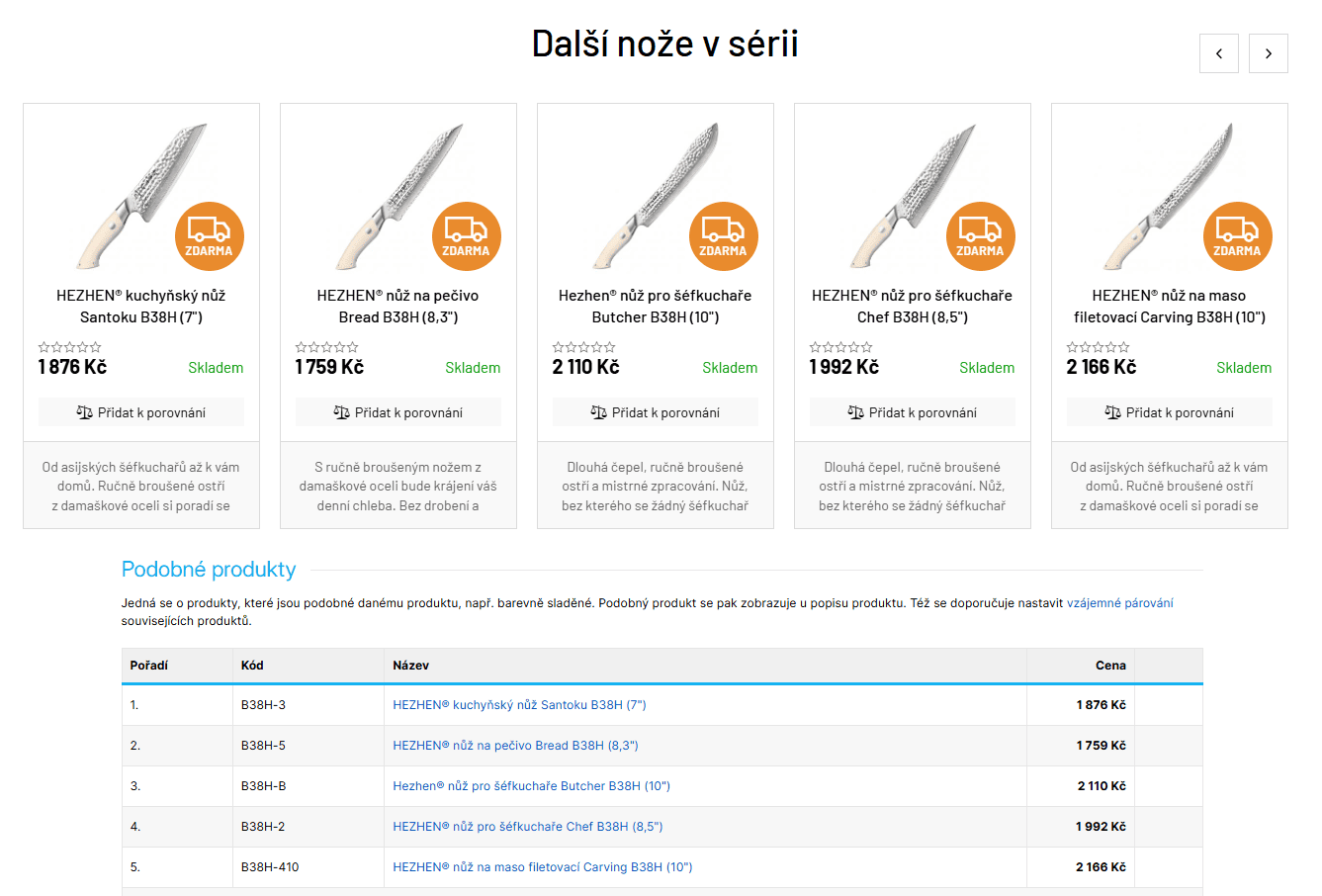This screenshot has height=896, width=1322.
Task: Click the ZDARMA badge on the Carving knife card
Action: coord(1237,235)
